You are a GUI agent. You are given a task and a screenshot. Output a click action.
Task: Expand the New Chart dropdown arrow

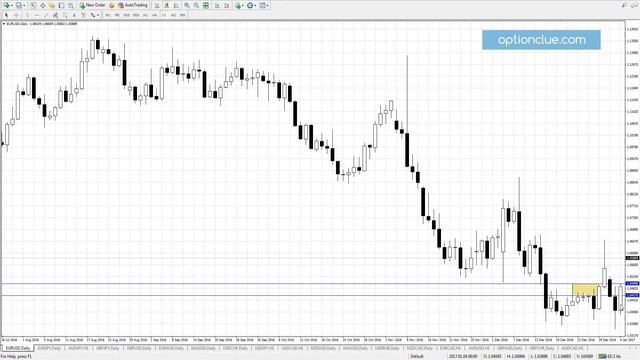12,5
